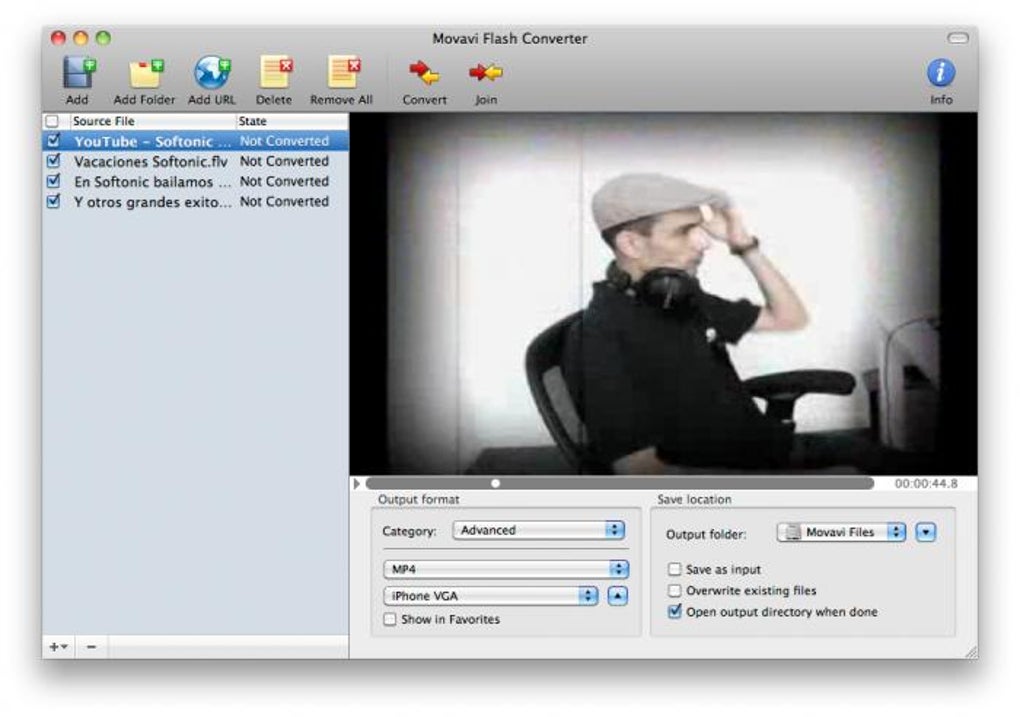Click the blue arrow button beside Output folder
This screenshot has height=717, width=1020.
926,532
